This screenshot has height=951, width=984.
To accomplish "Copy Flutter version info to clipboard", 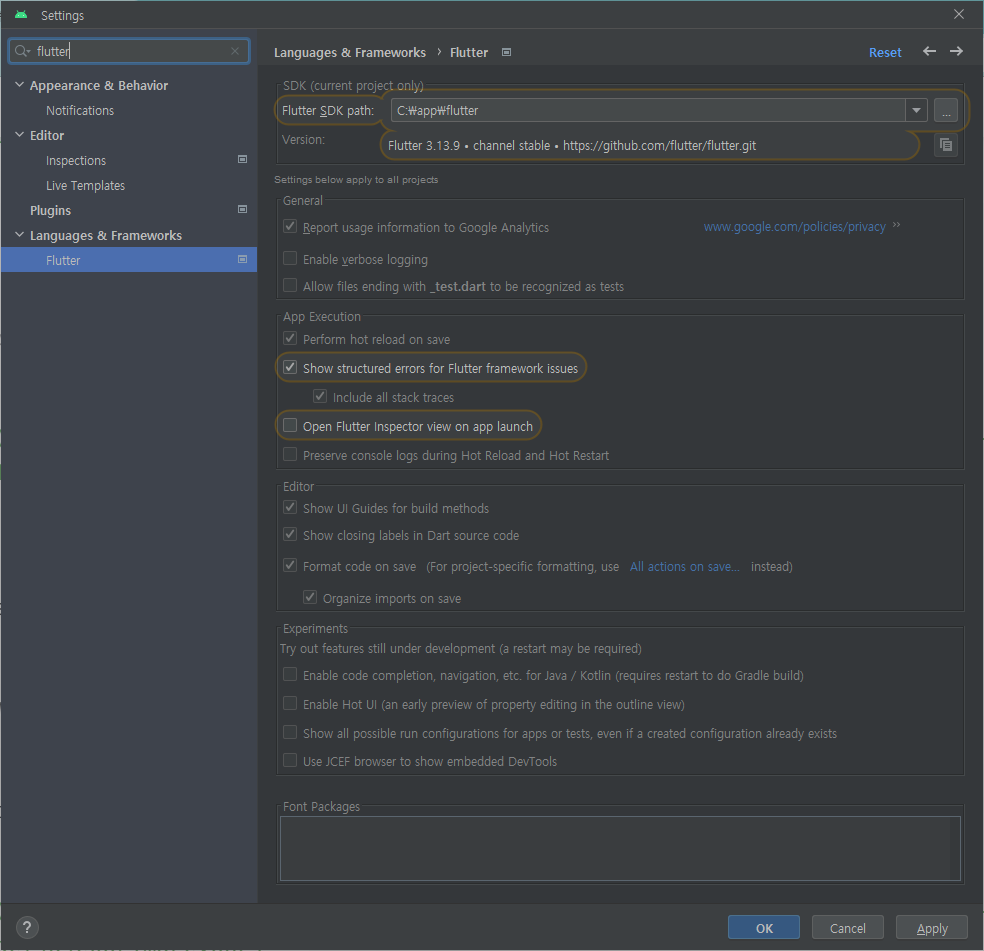I will 946,146.
